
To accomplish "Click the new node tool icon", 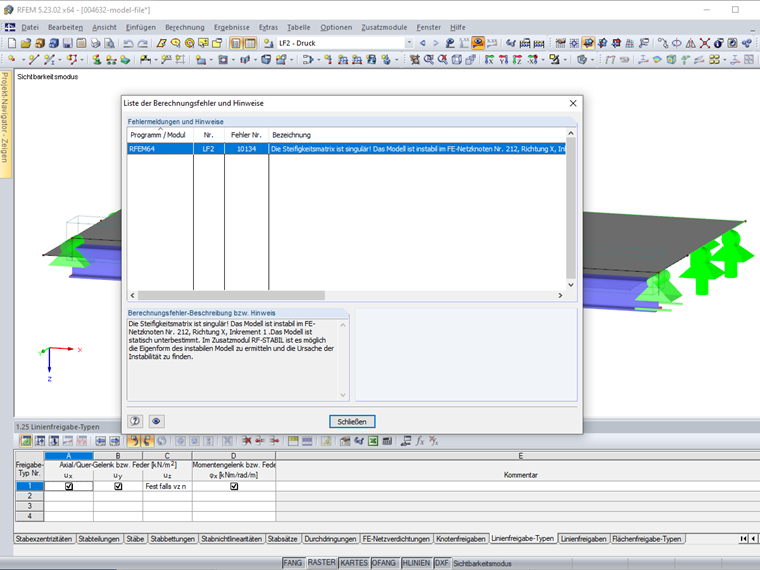I will 12,60.
